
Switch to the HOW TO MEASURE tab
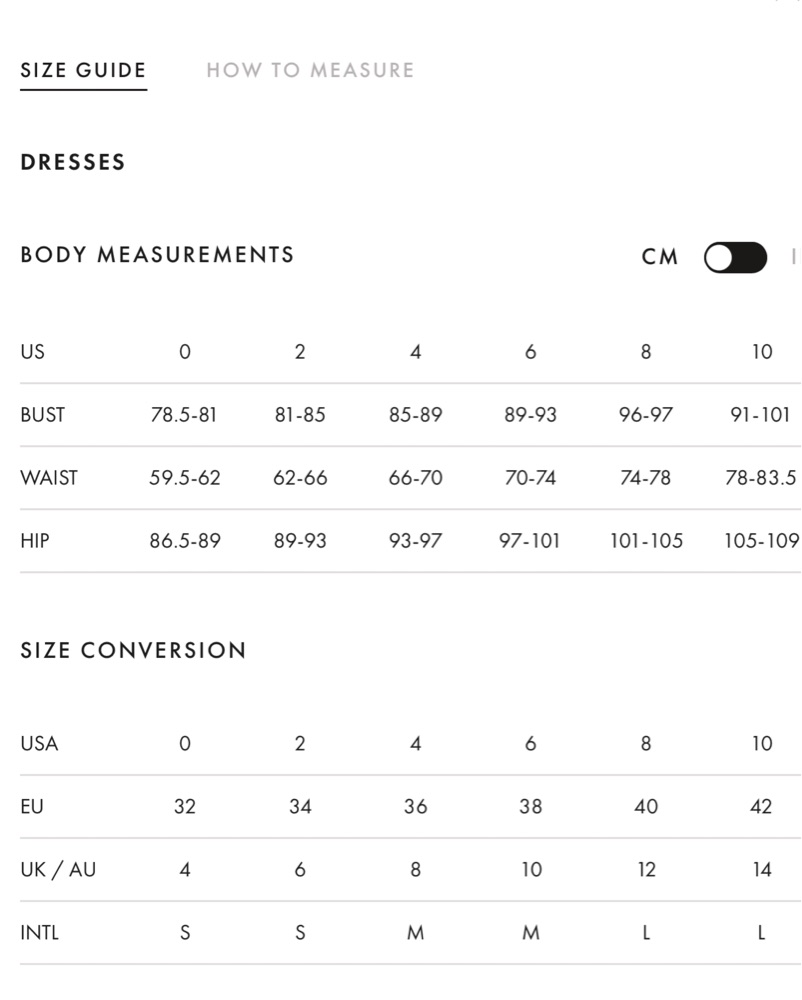pyautogui.click(x=310, y=70)
